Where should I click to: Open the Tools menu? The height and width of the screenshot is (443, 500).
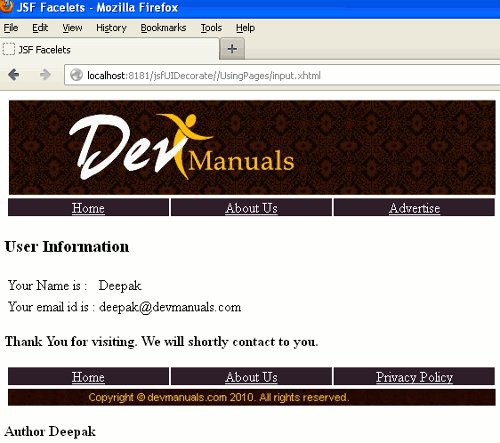point(211,28)
